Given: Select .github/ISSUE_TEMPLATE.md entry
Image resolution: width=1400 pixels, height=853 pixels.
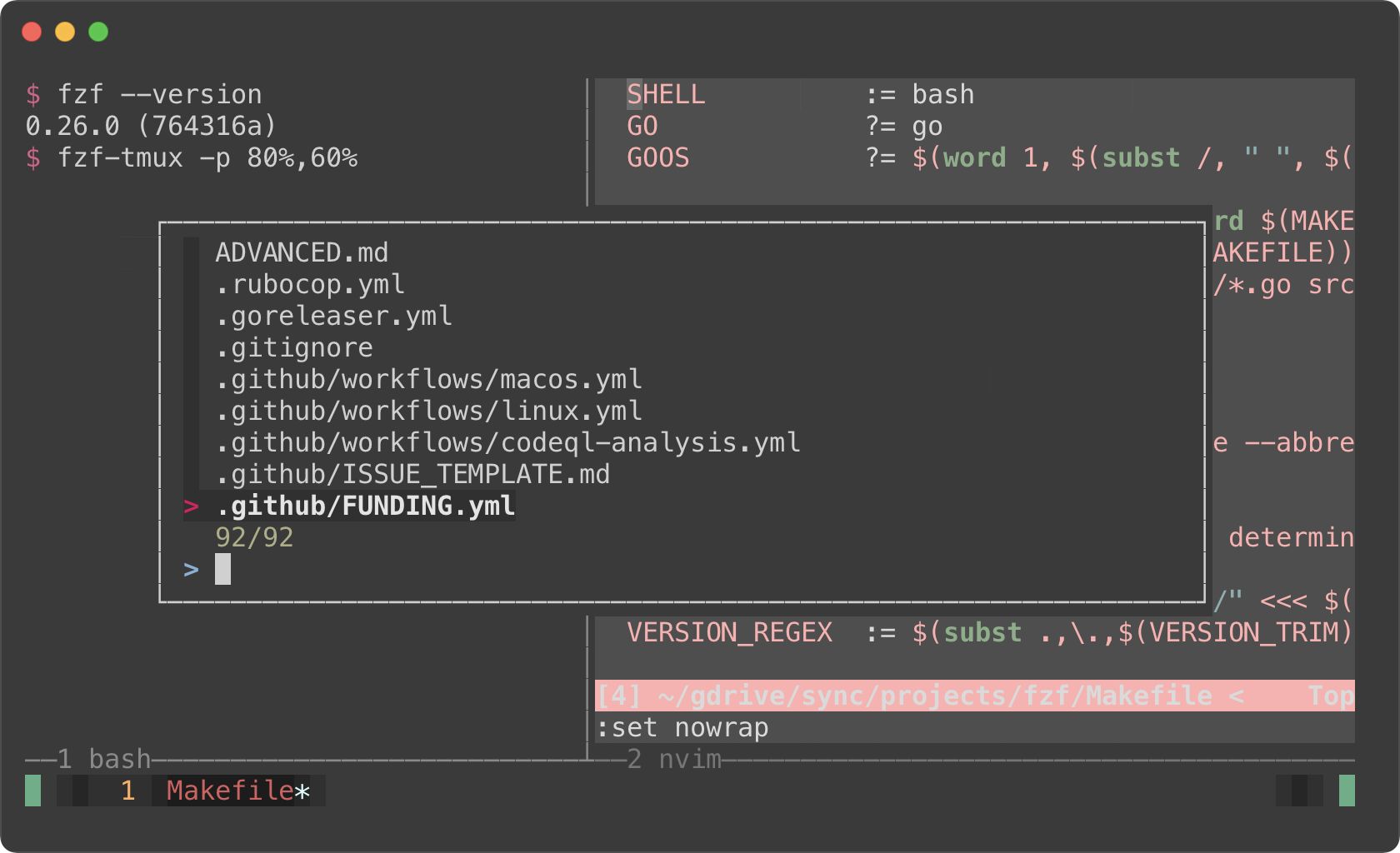Looking at the screenshot, I should click(412, 474).
